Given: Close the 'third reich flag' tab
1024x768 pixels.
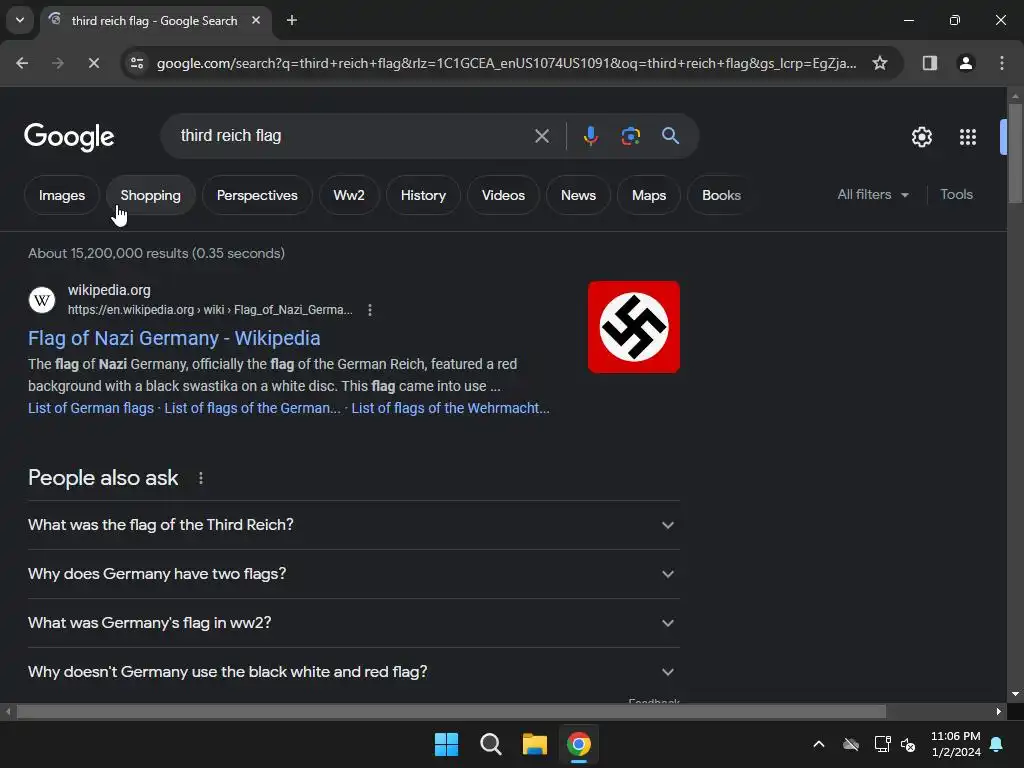Looking at the screenshot, I should (256, 20).
